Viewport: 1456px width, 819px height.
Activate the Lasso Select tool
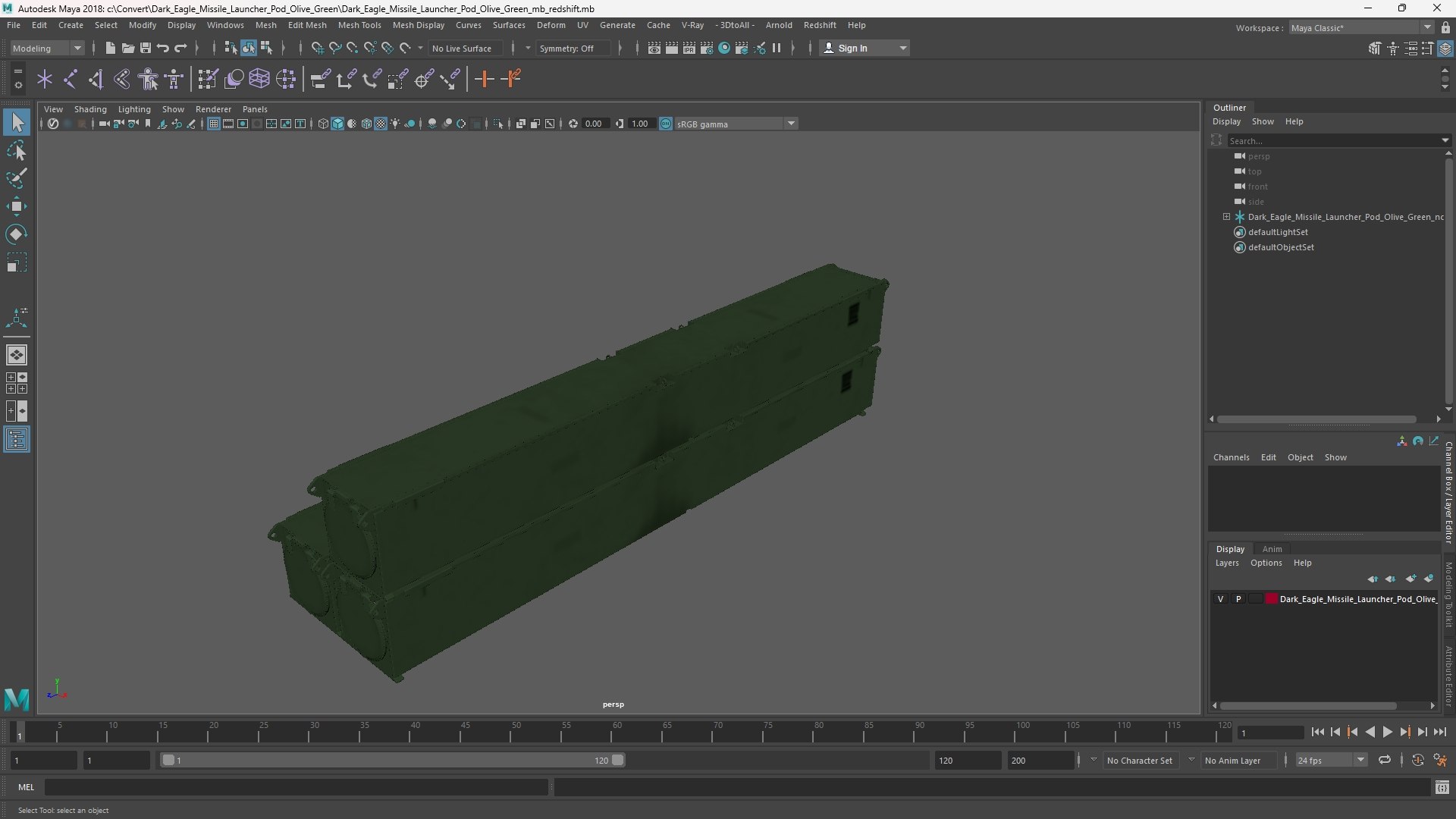tap(17, 150)
